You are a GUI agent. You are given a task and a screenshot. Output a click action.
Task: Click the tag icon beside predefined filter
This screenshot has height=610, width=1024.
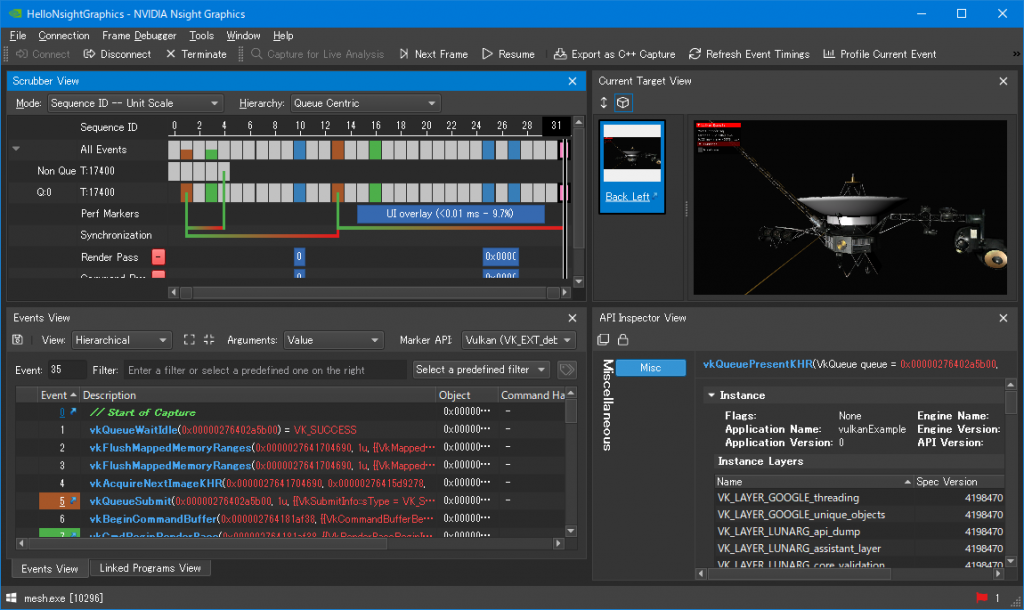567,370
